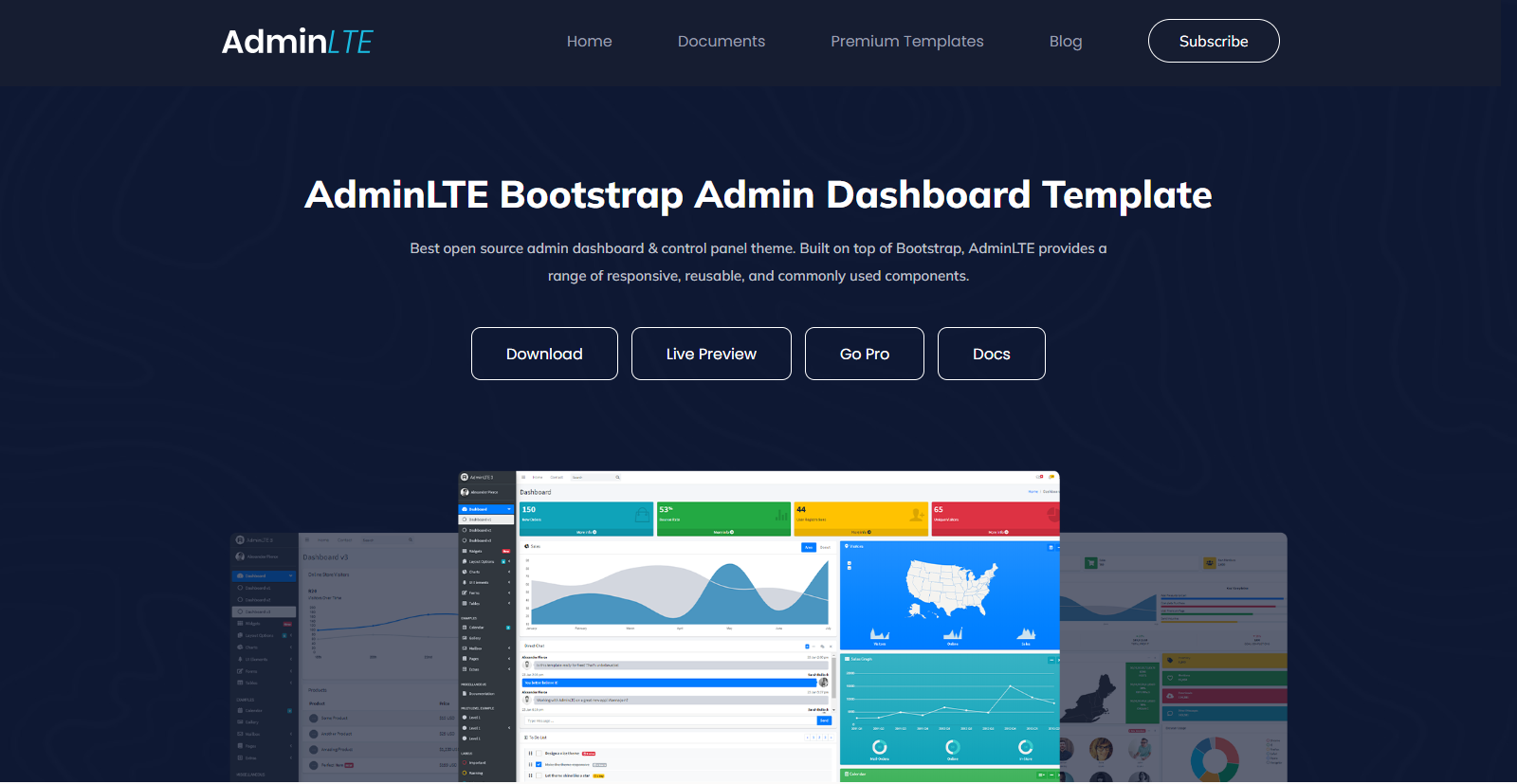The height and width of the screenshot is (784, 1517).
Task: Click the dark Dashboard v3 preview image
Action: (345, 657)
